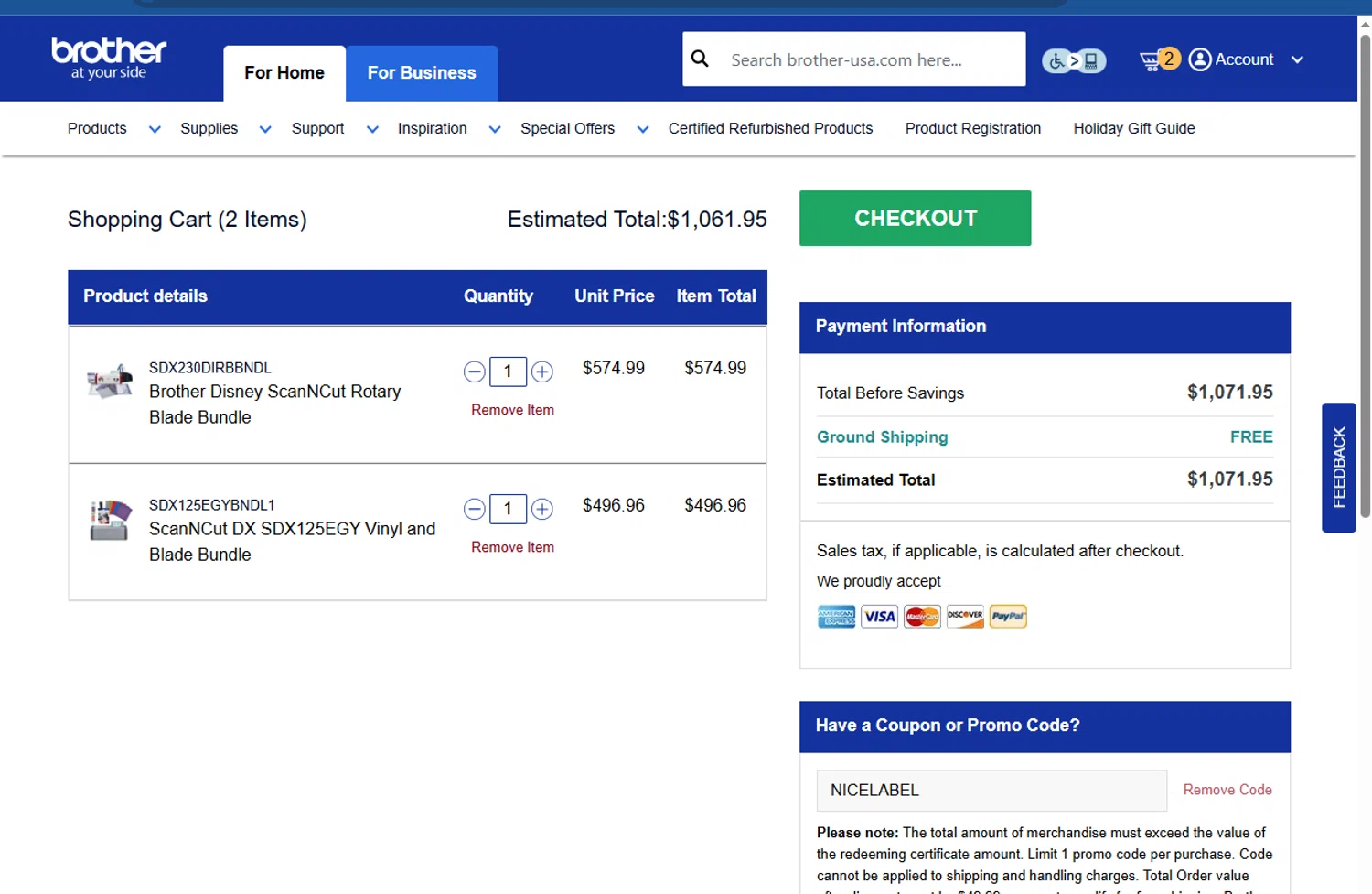
Task: Increase quantity of Disney ScanNCut bundle
Action: [x=542, y=372]
